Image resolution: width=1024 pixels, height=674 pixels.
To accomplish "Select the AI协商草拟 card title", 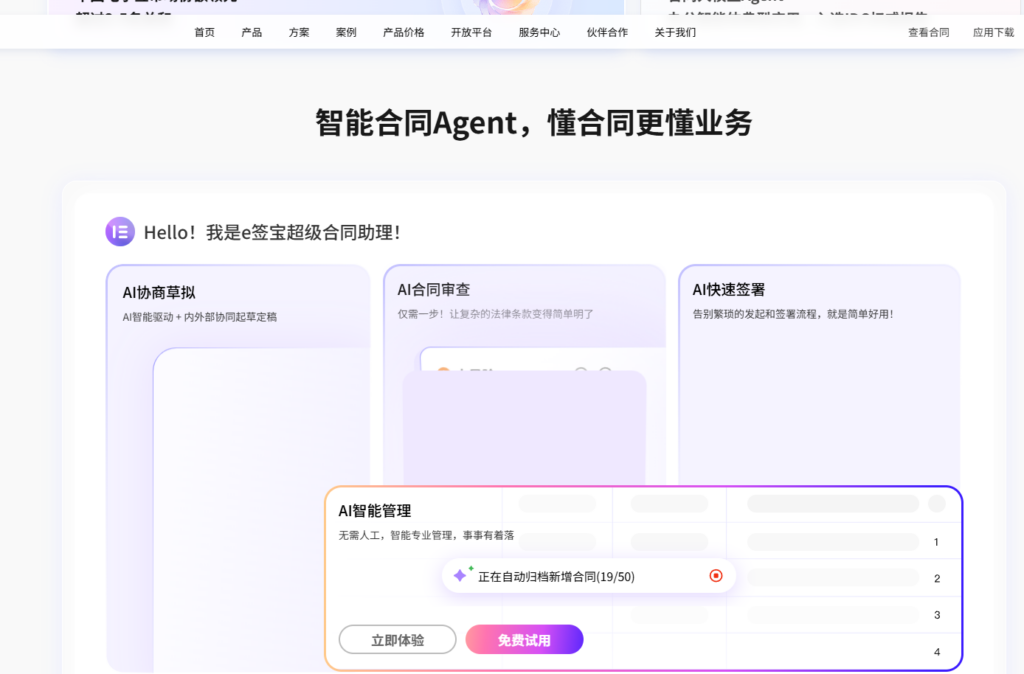I will (159, 293).
